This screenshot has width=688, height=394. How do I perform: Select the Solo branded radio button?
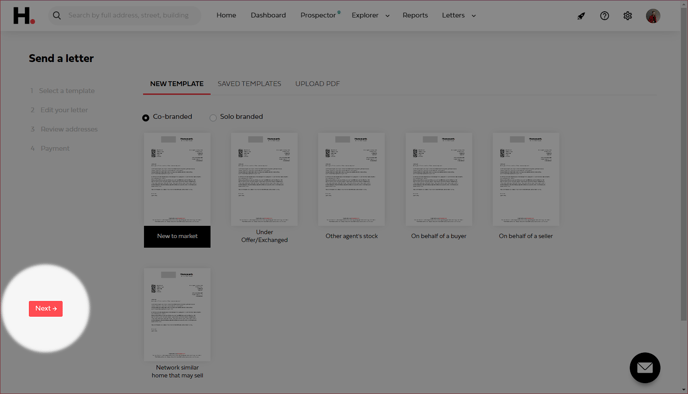pos(213,118)
